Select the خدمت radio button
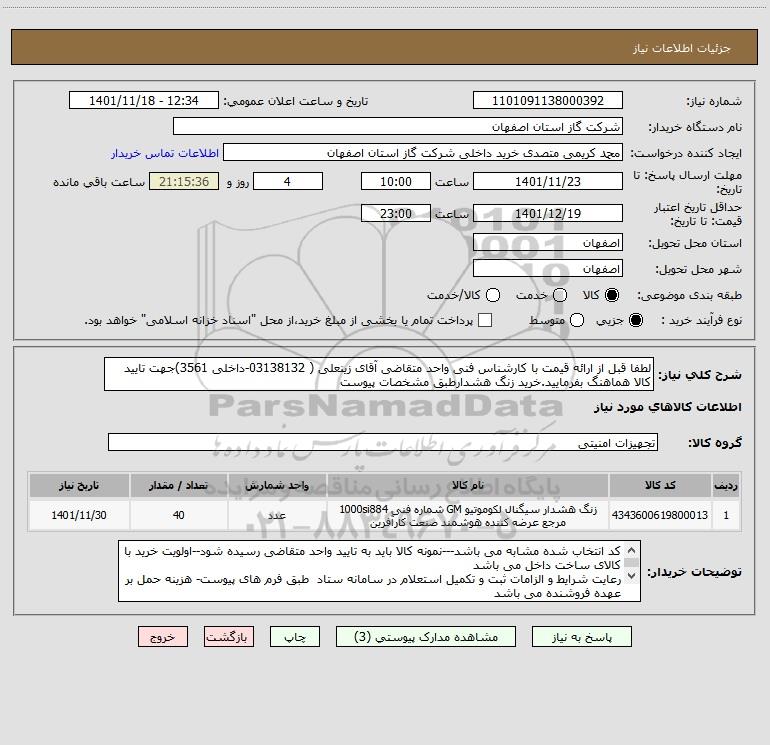This screenshot has width=770, height=745. click(x=560, y=295)
